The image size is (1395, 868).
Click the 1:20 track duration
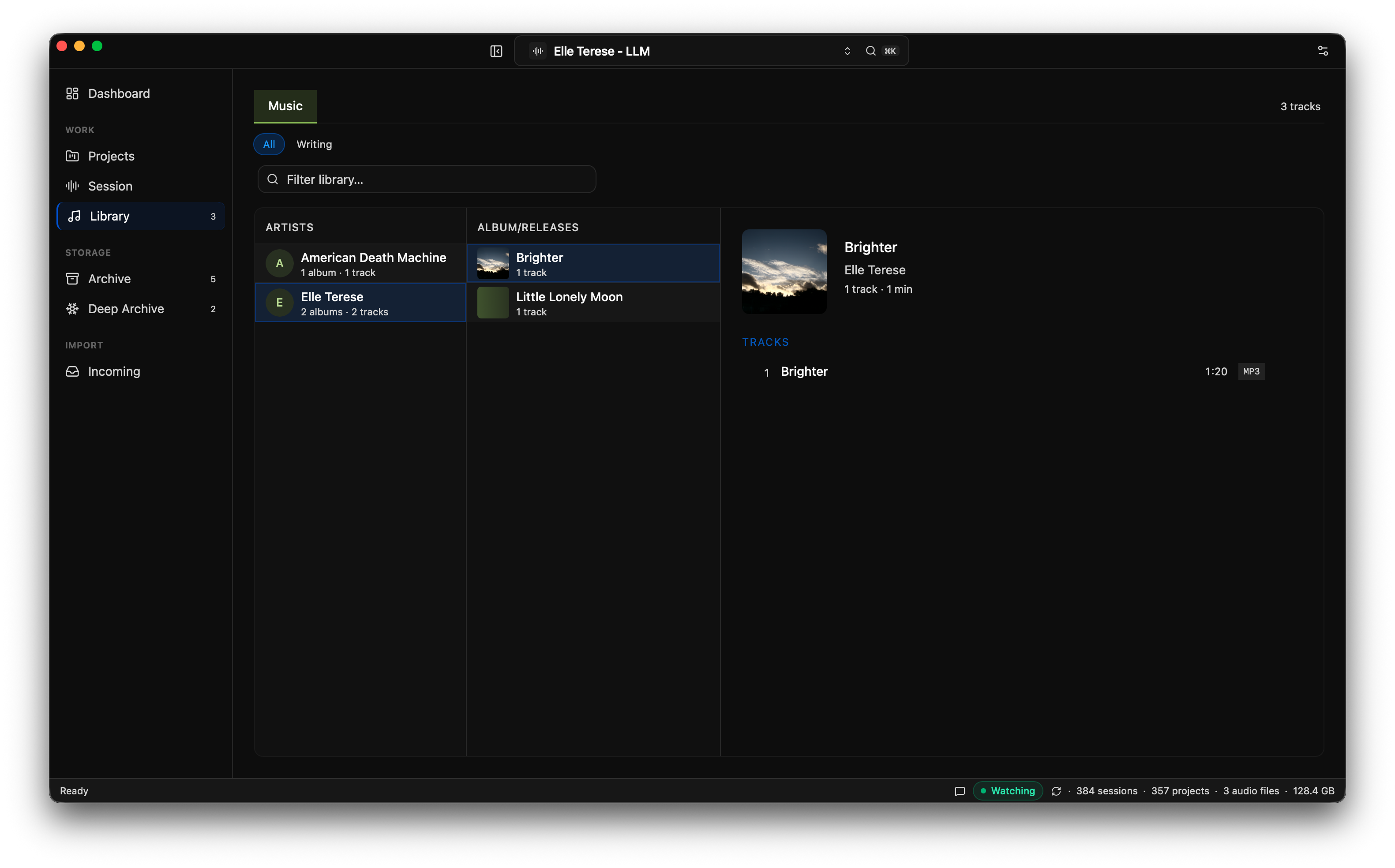click(x=1215, y=371)
